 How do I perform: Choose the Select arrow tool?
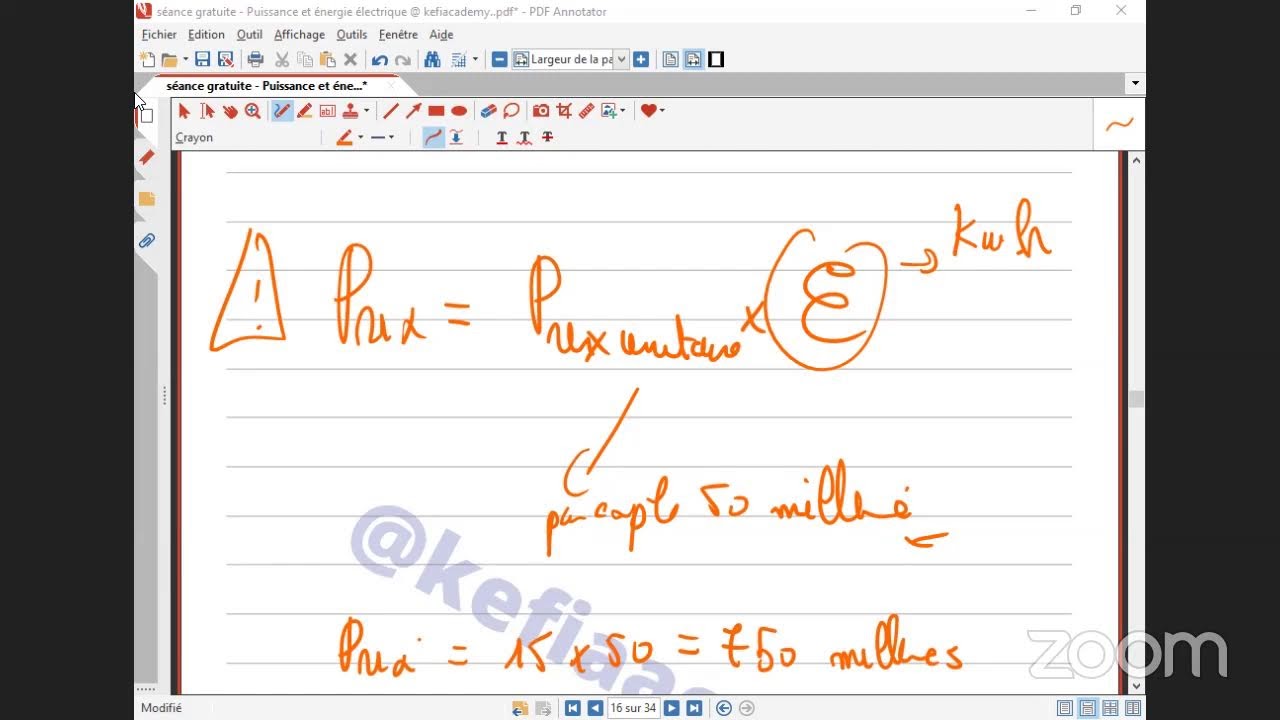point(184,111)
